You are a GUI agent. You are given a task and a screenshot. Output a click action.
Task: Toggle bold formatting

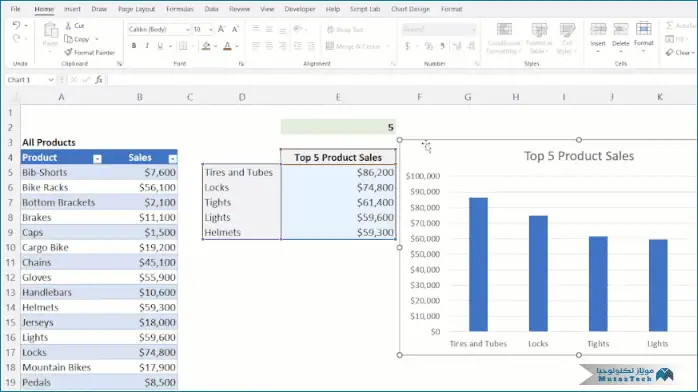(134, 45)
